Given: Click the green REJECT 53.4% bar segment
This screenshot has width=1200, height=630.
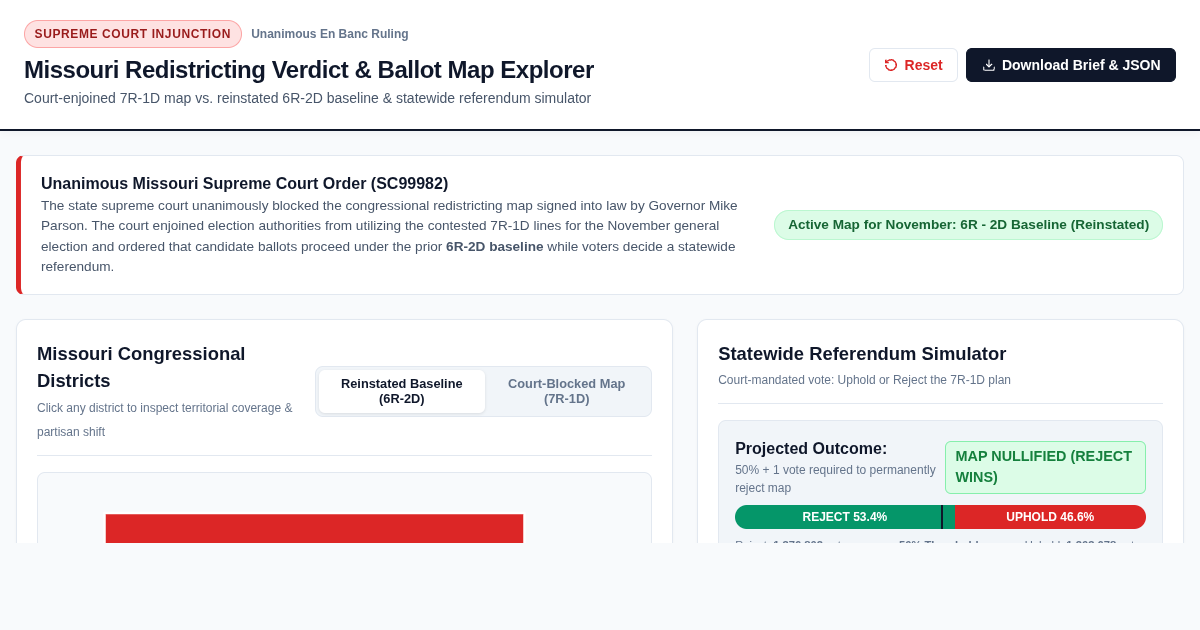Looking at the screenshot, I should 845,517.
